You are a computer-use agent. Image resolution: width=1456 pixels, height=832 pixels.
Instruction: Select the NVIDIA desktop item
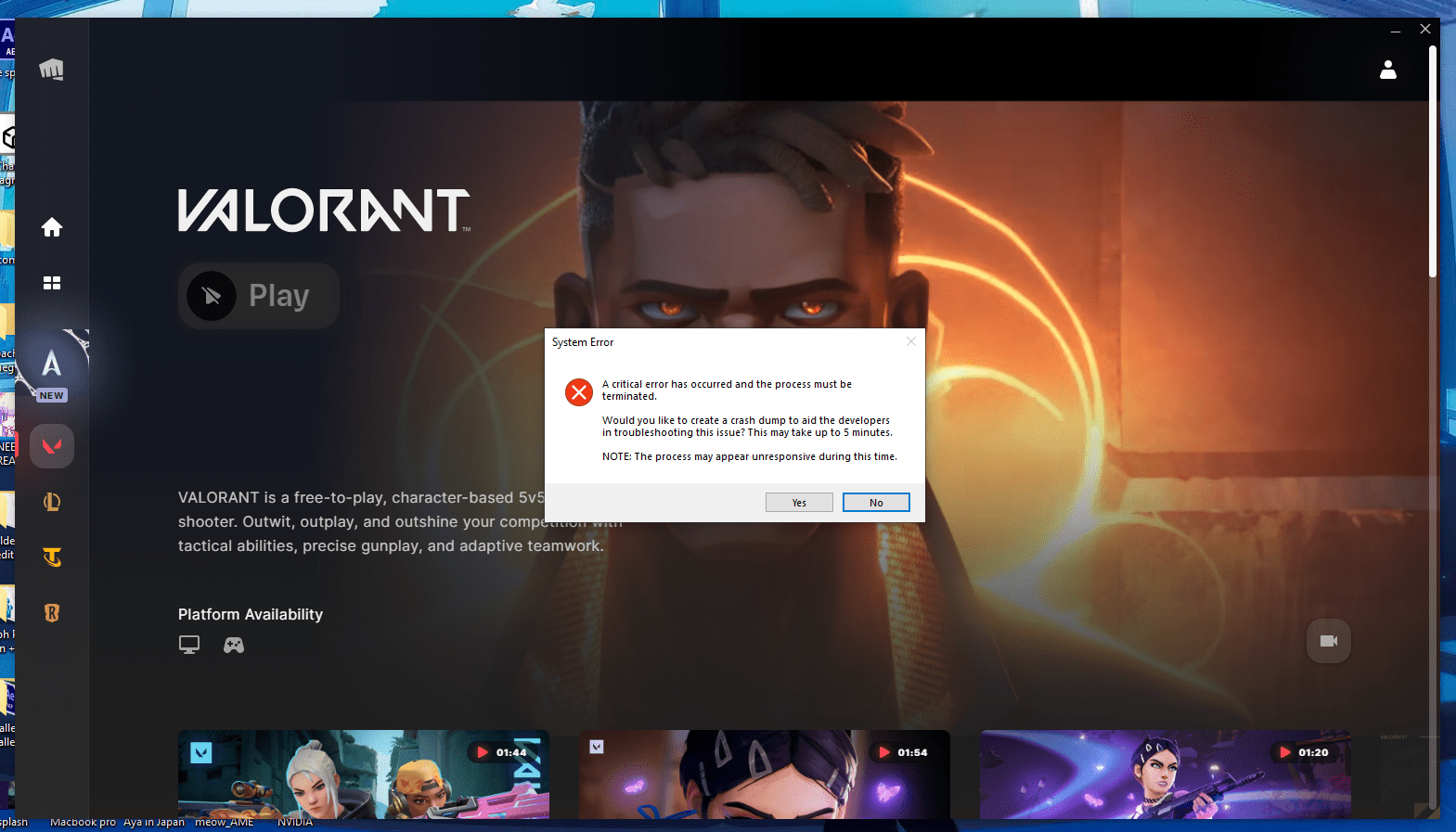295,822
